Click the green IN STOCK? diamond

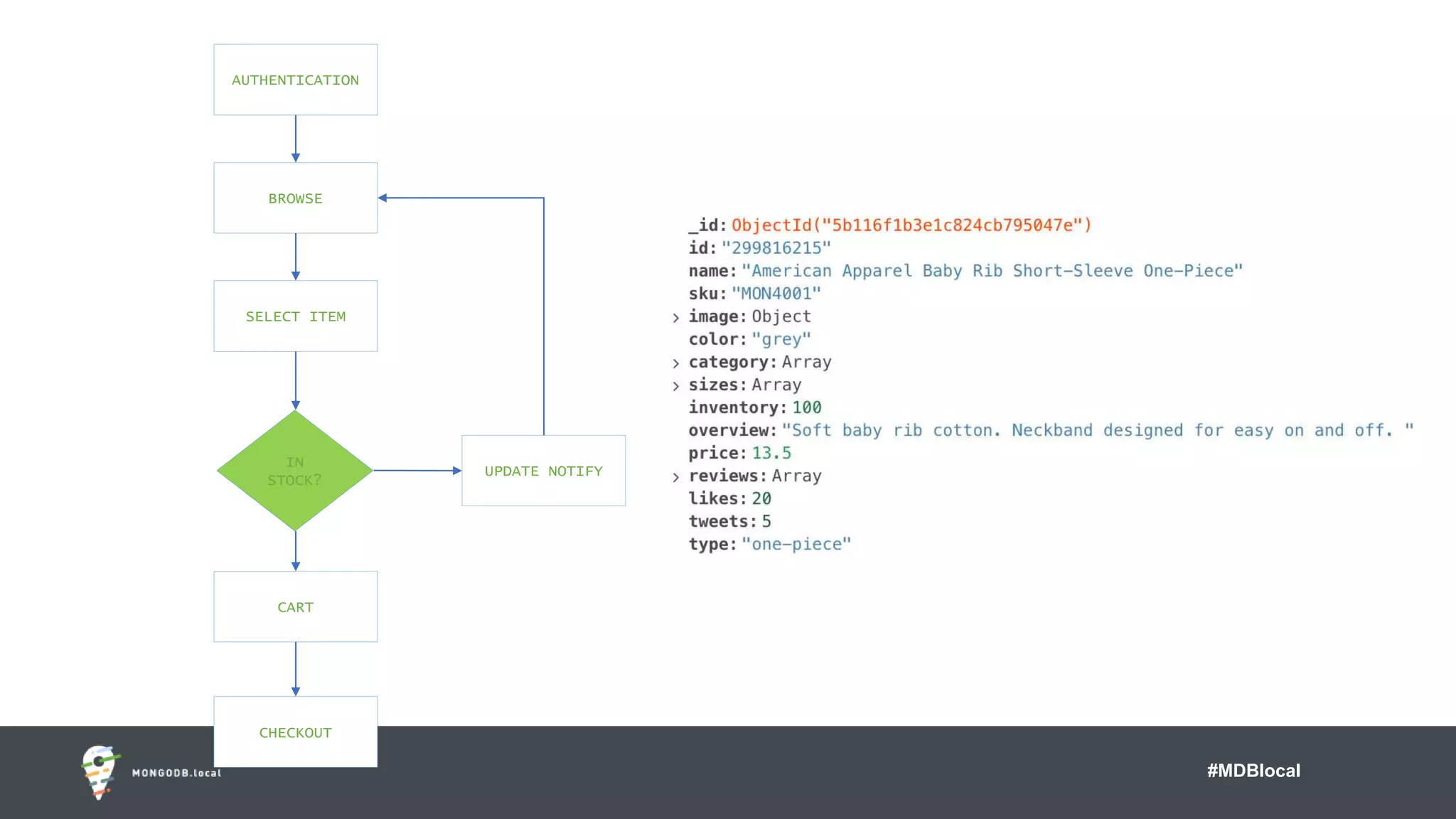295,471
